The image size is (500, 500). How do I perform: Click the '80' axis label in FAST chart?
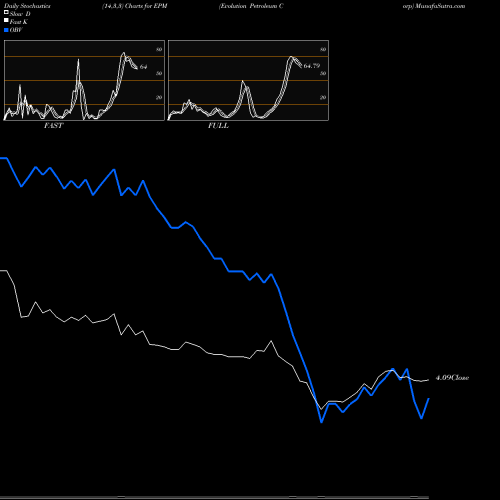tap(159, 49)
